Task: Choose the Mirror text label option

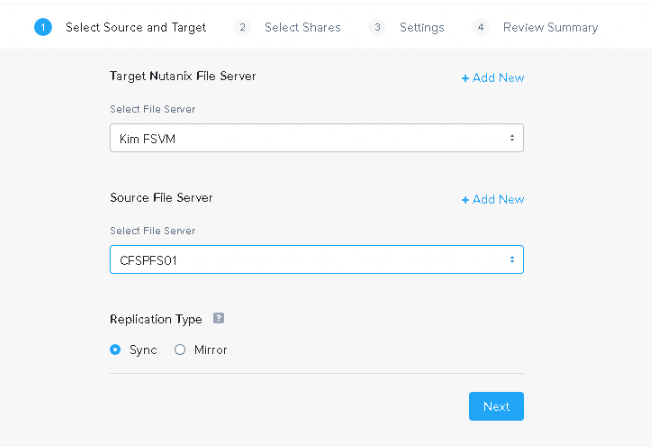Action: 210,350
